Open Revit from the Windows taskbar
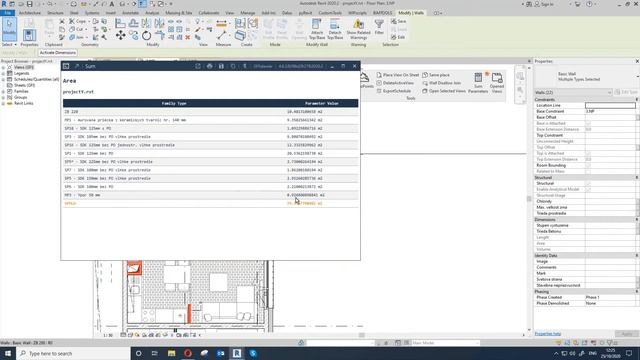 pos(237,353)
